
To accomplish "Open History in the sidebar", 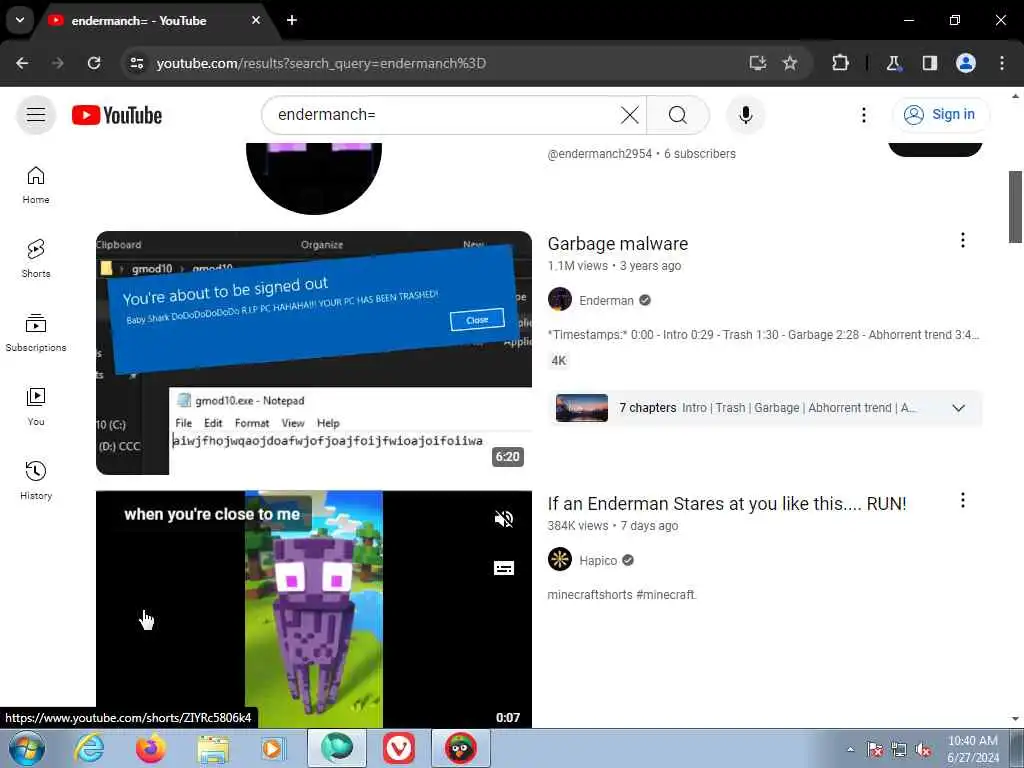I will pos(36,480).
